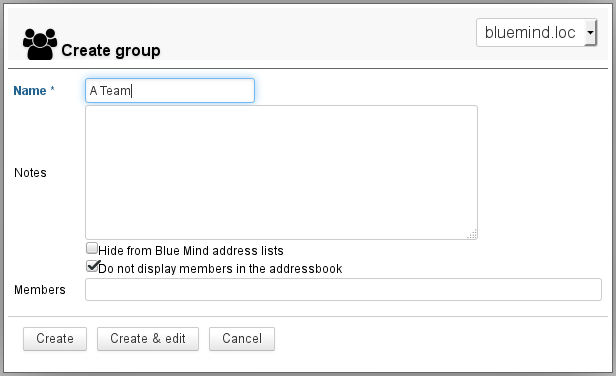This screenshot has height=376, width=616.
Task: Click the blue Name label
Action: [x=30, y=91]
